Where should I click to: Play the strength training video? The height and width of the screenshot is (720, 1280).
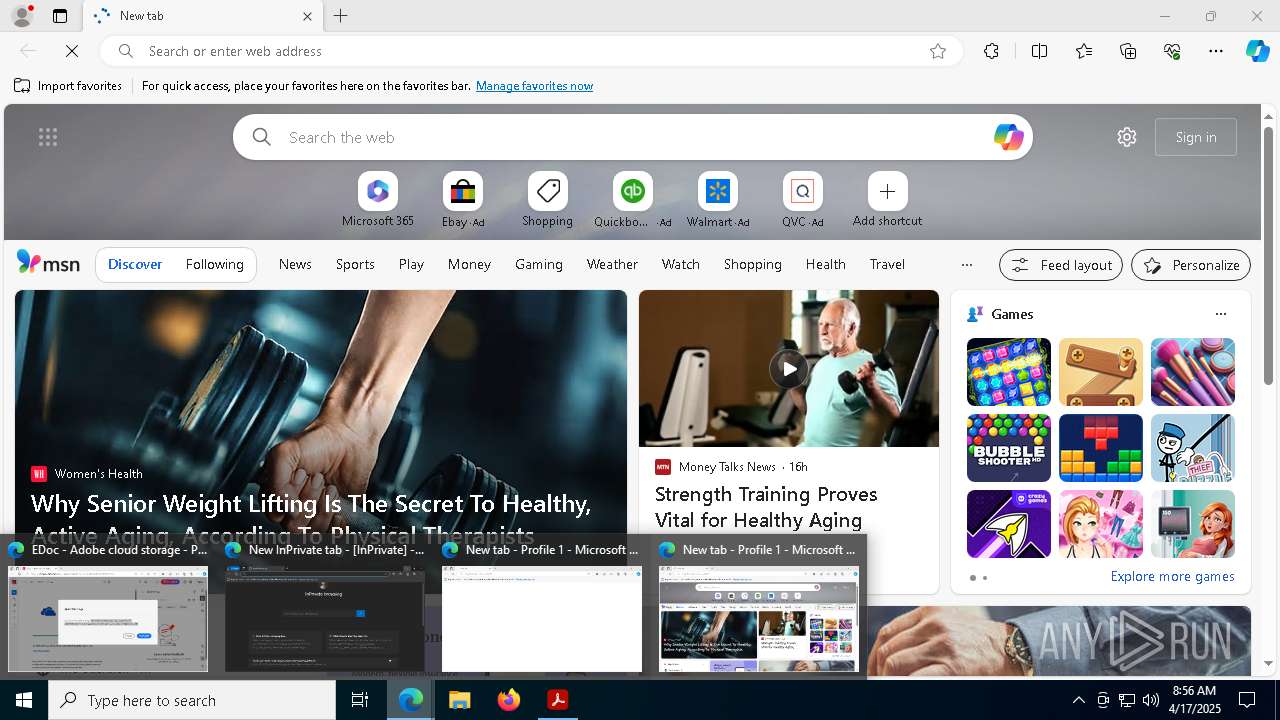pyautogui.click(x=788, y=368)
